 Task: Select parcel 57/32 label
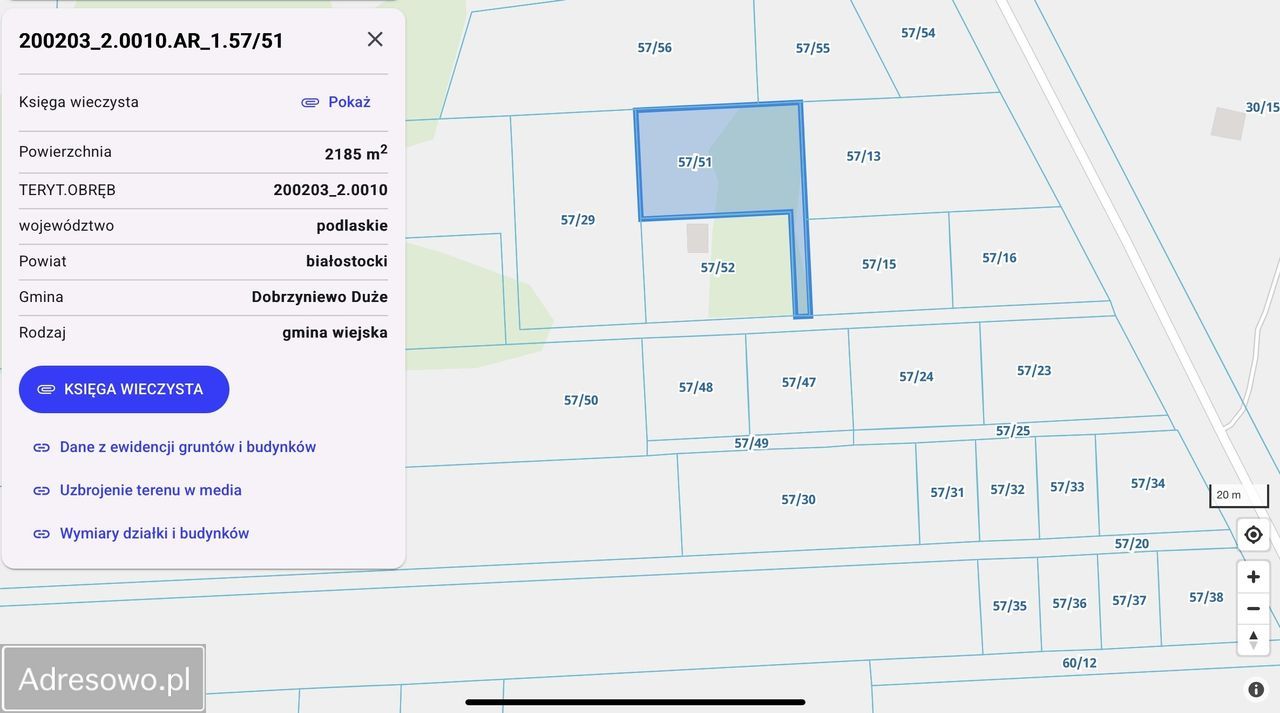pyautogui.click(x=1007, y=489)
